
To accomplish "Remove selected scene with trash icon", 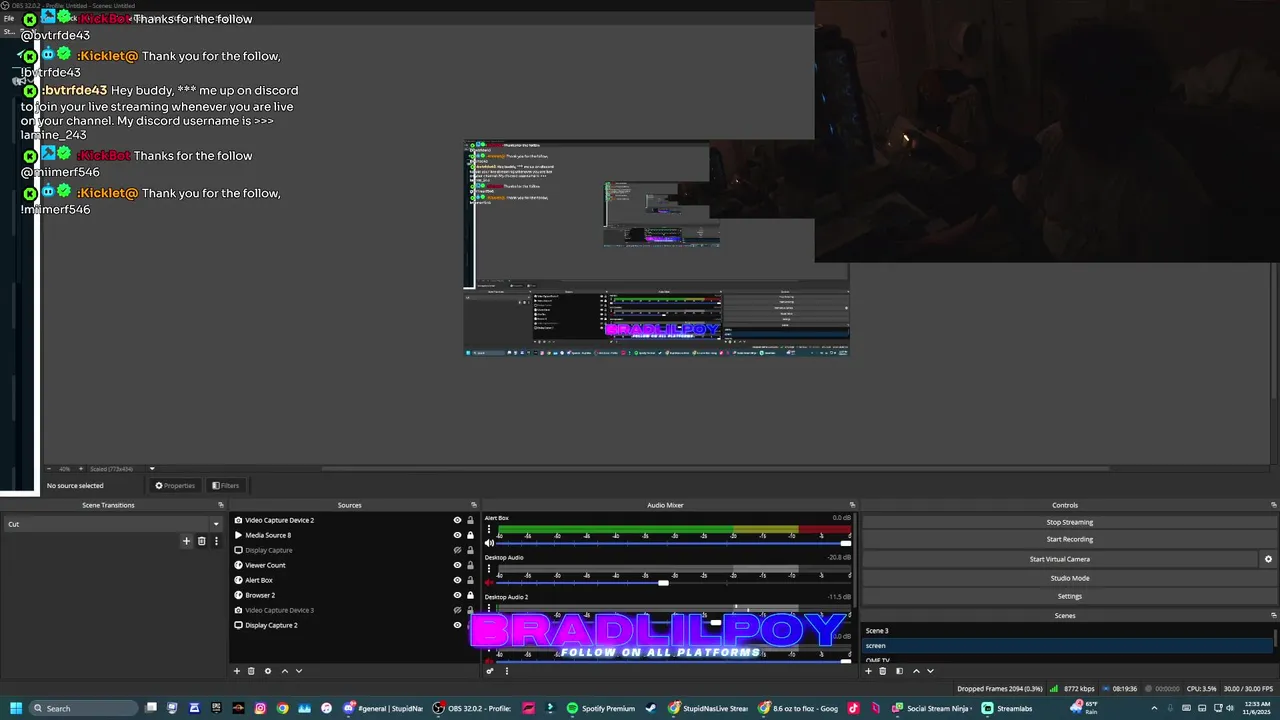I will click(882, 671).
